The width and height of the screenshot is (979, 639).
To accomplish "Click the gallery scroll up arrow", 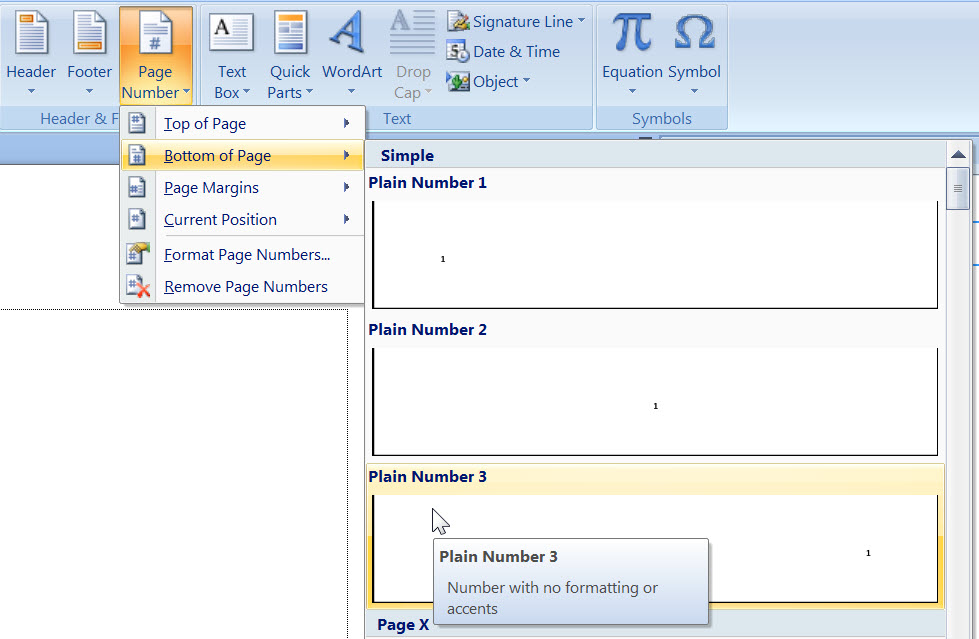I will pos(958,154).
